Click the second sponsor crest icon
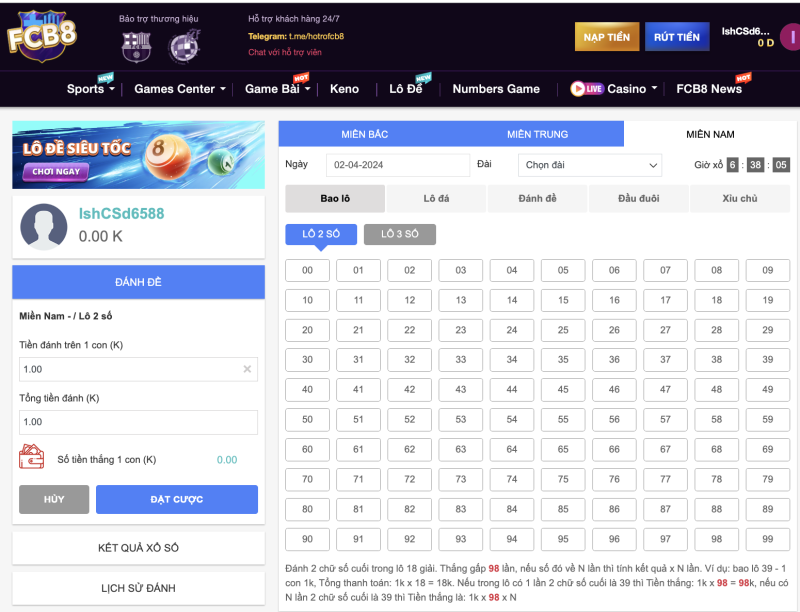Viewport: 800px width, 612px height. [184, 46]
